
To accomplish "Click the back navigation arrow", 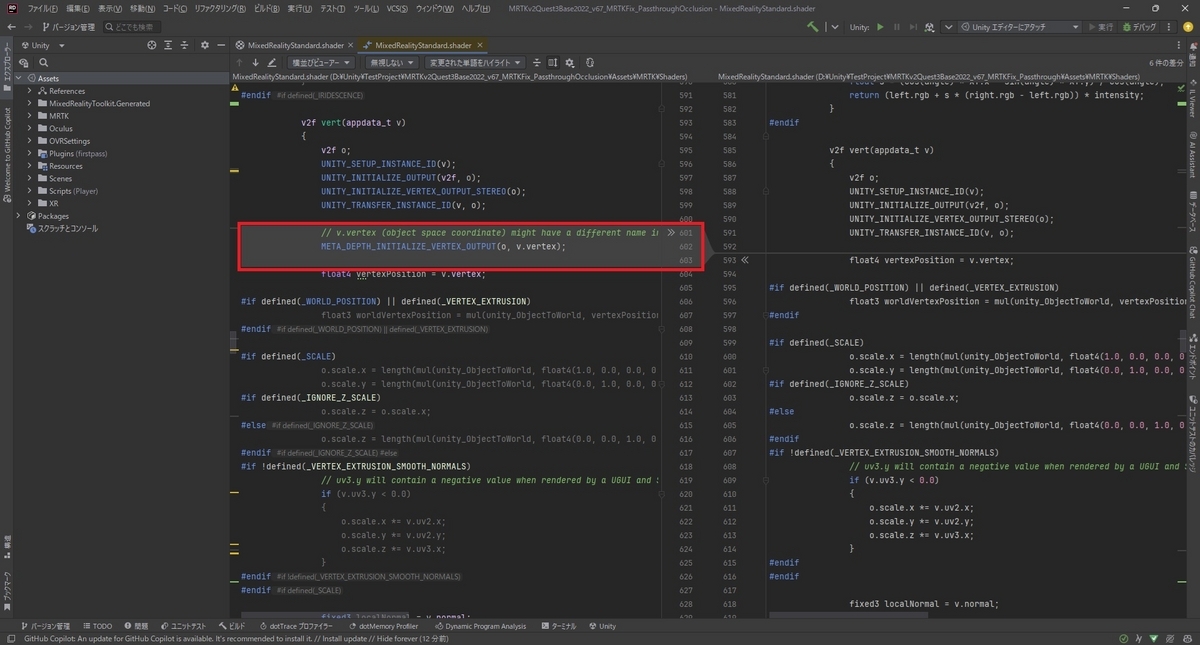I will [x=12, y=27].
